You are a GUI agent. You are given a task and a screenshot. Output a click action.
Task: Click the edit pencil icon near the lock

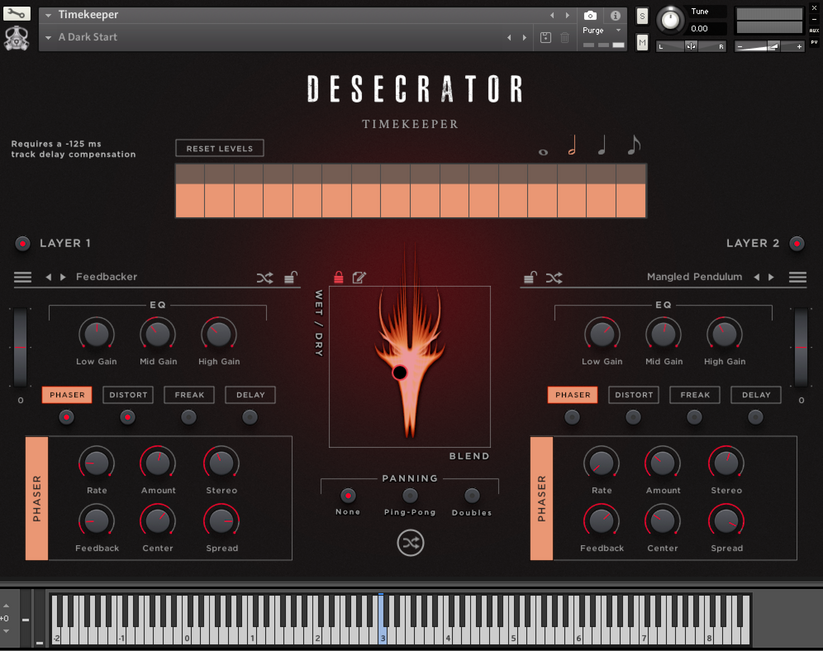(x=359, y=277)
